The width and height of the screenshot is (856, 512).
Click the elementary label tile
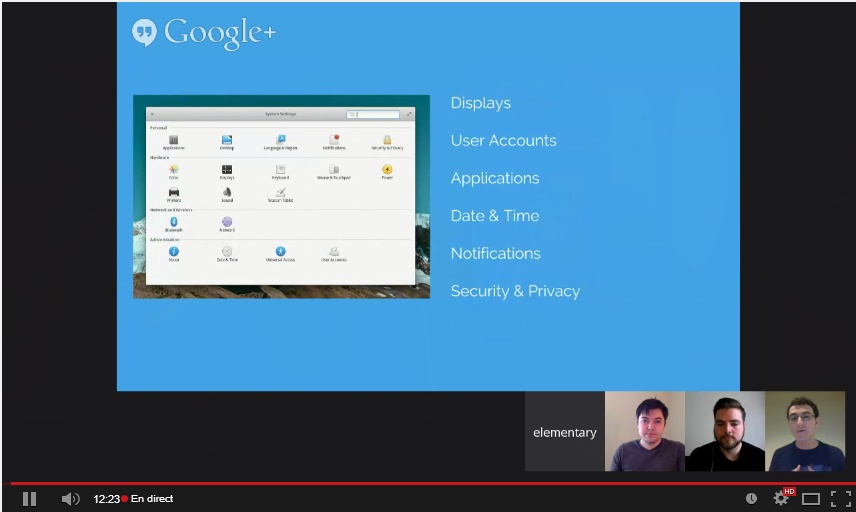[x=565, y=431]
